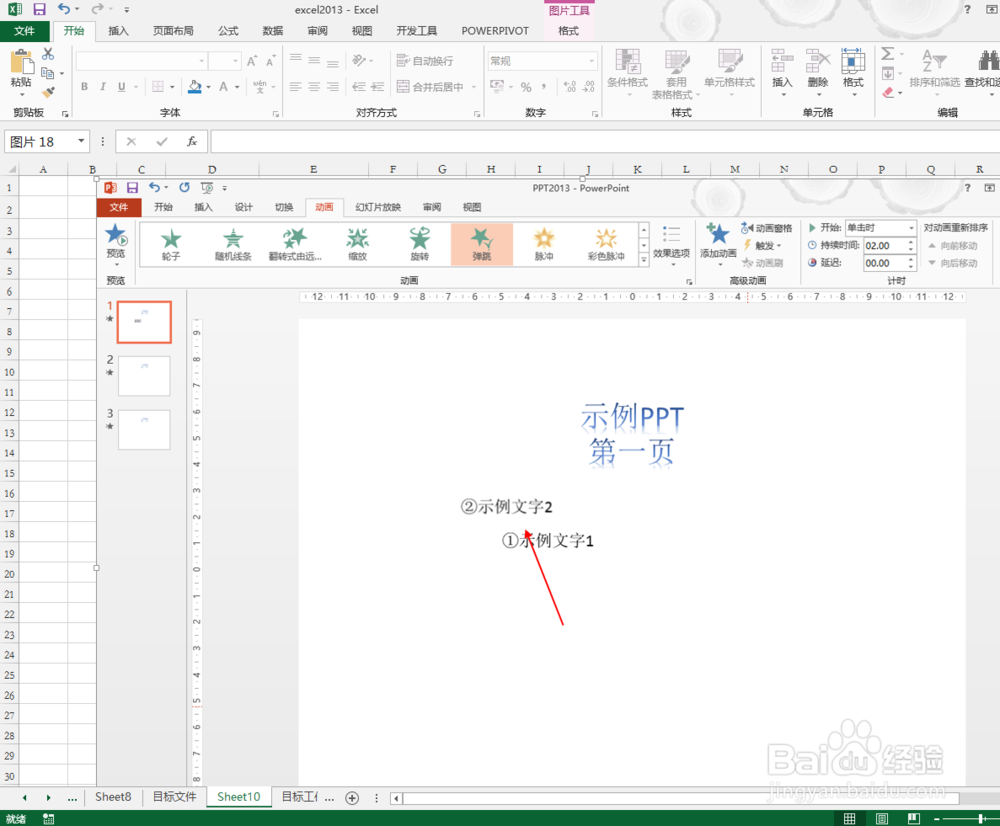Toggle 自动换行 wrap text
Screen dimensions: 1000x826
tap(425, 61)
